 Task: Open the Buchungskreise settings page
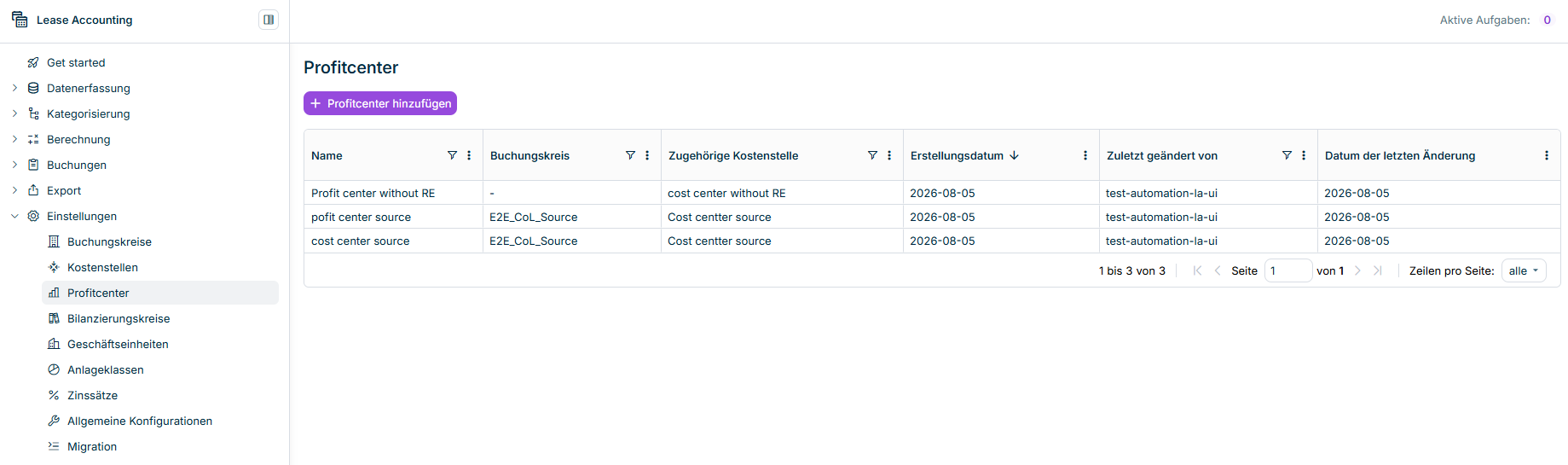pyautogui.click(x=109, y=241)
